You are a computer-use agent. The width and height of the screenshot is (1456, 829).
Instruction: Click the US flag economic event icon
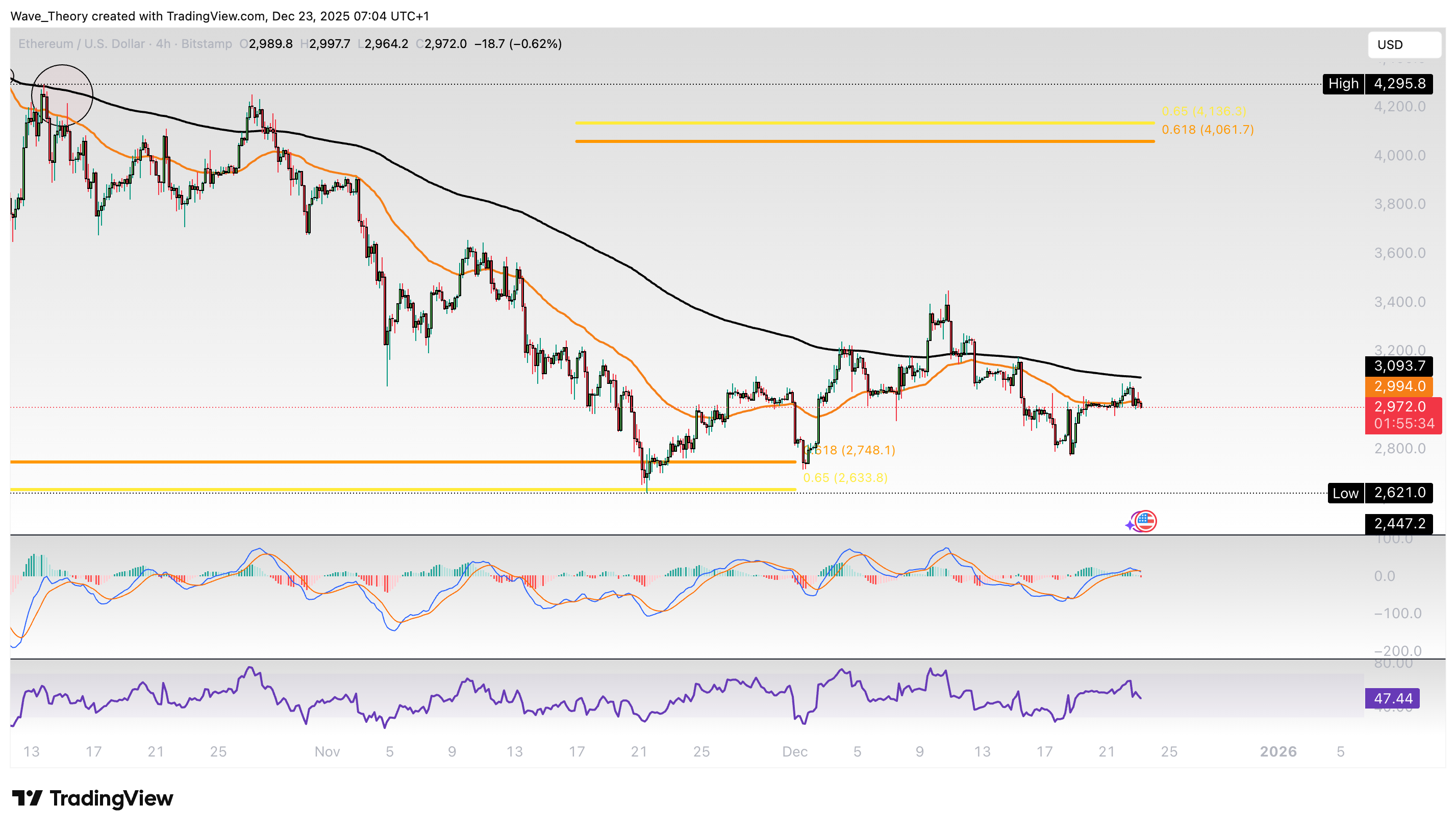[x=1145, y=521]
